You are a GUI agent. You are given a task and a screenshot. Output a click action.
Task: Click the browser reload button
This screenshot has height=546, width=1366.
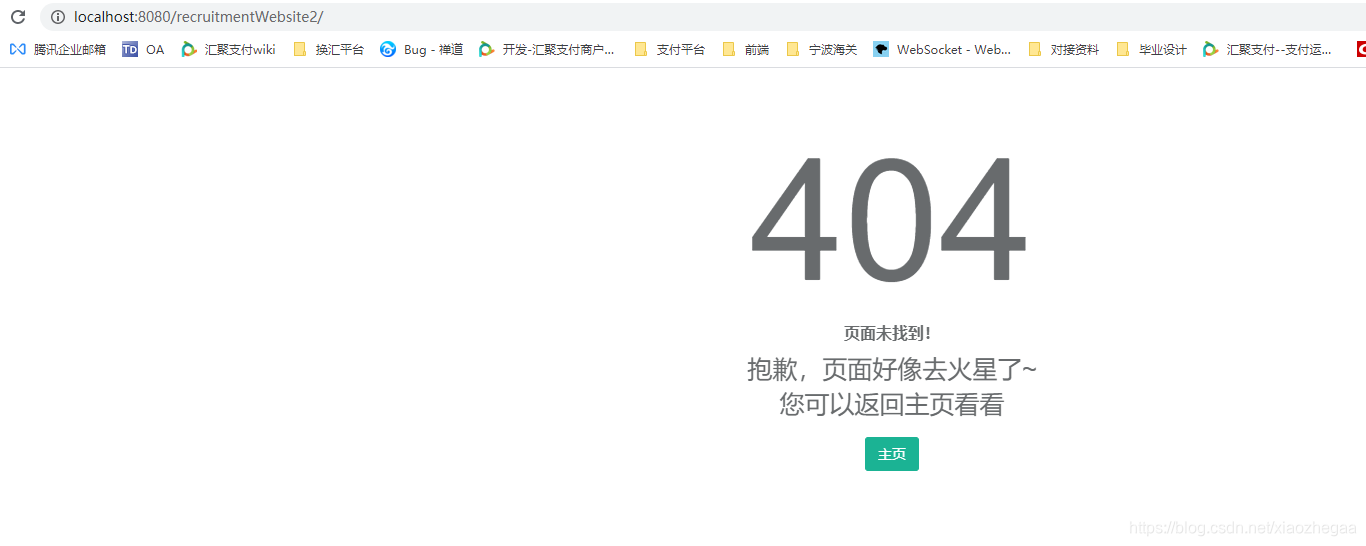click(17, 17)
